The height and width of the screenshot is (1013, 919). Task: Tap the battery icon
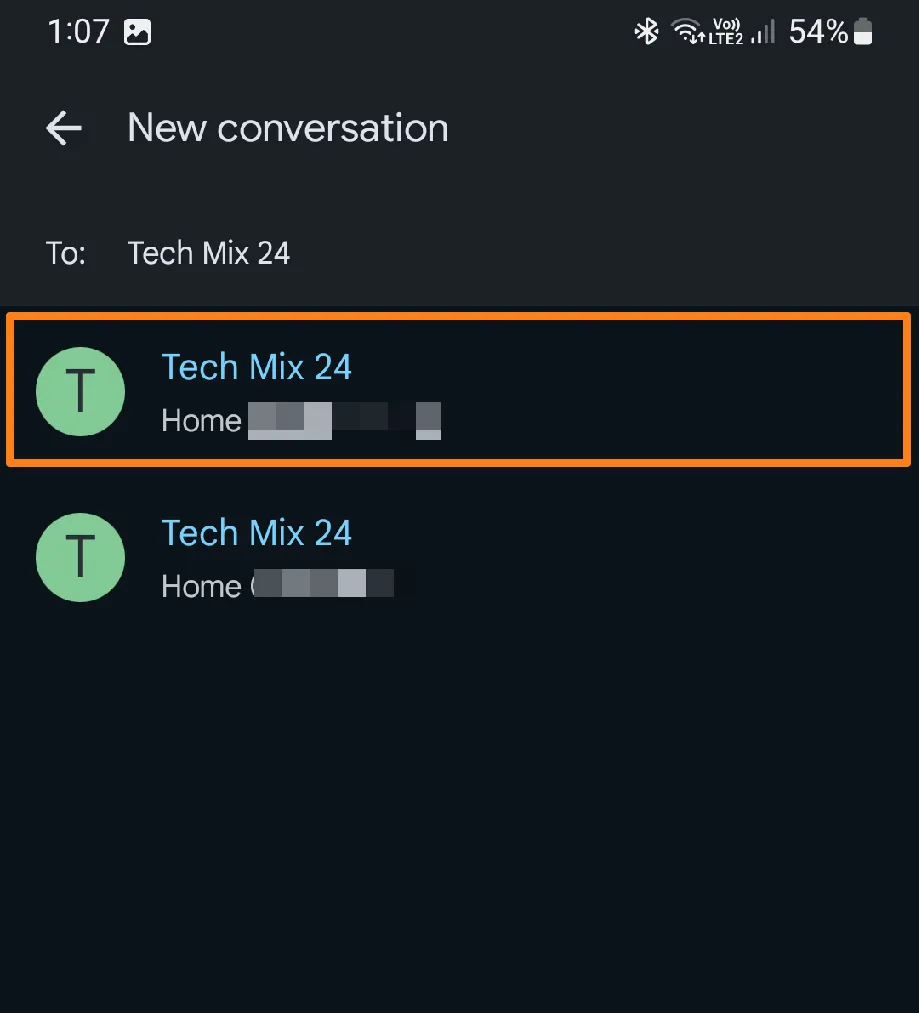(x=863, y=32)
